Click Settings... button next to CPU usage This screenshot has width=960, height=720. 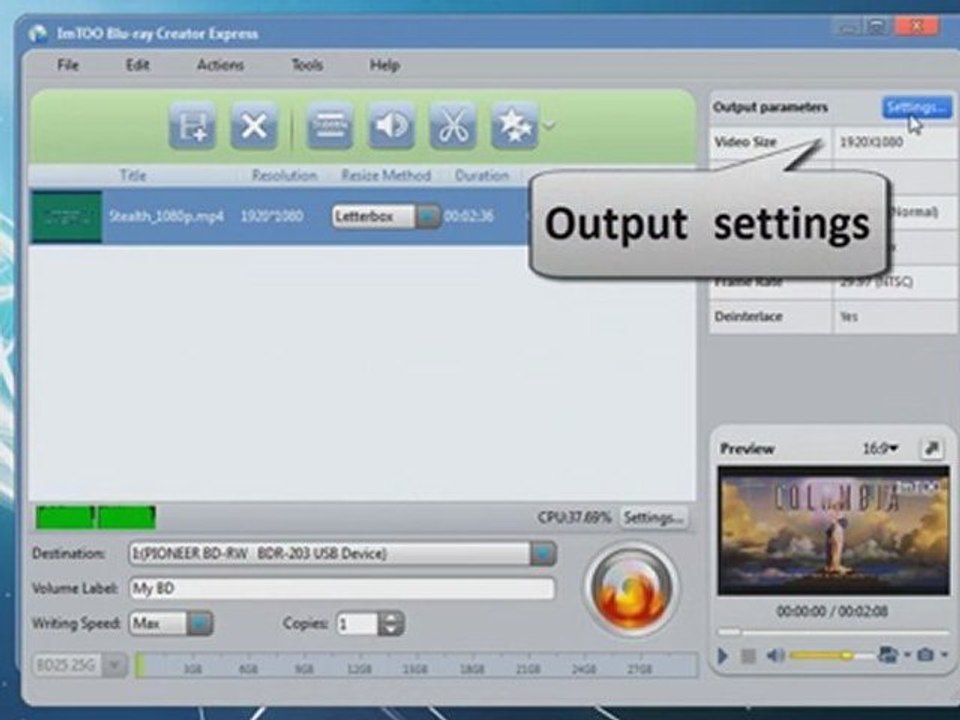pos(653,518)
